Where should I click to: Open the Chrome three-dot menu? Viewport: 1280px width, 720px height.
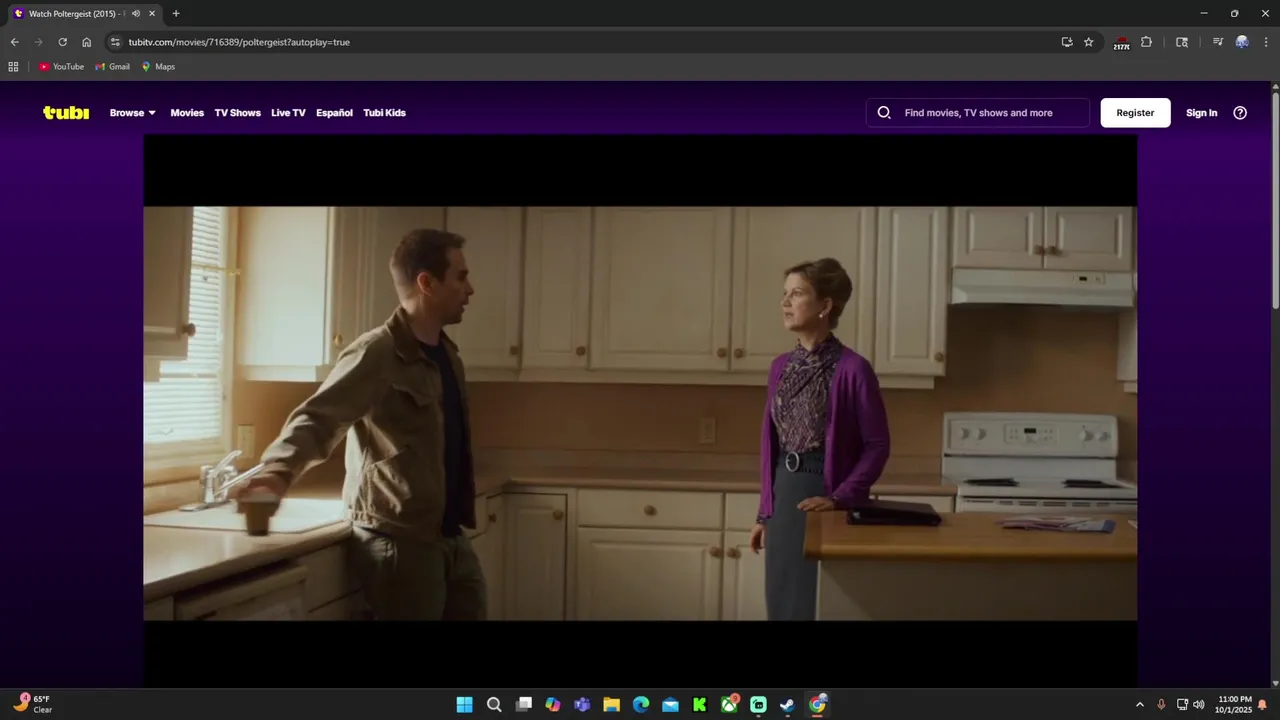click(1267, 42)
